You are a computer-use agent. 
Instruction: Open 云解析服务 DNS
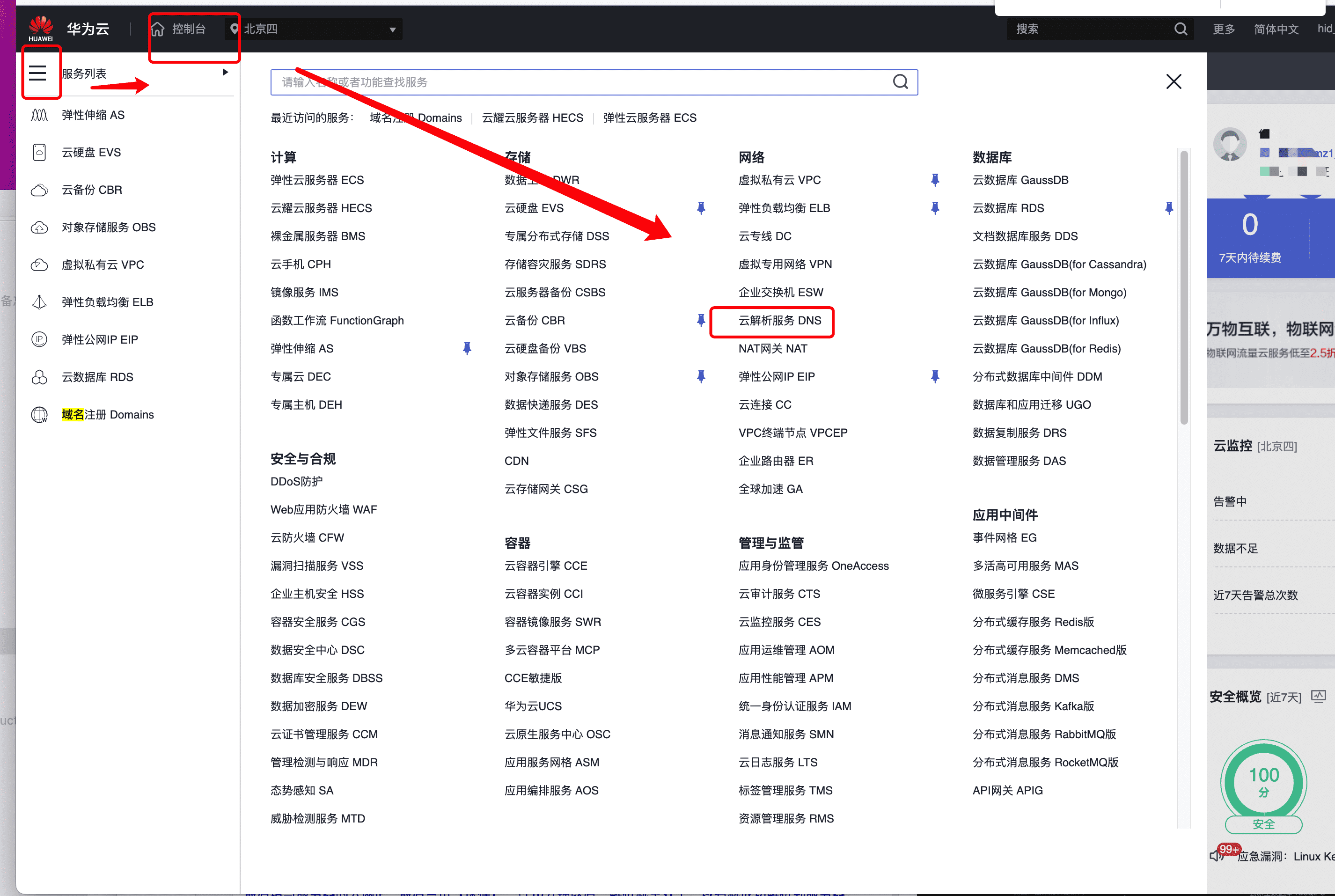pyautogui.click(x=779, y=321)
